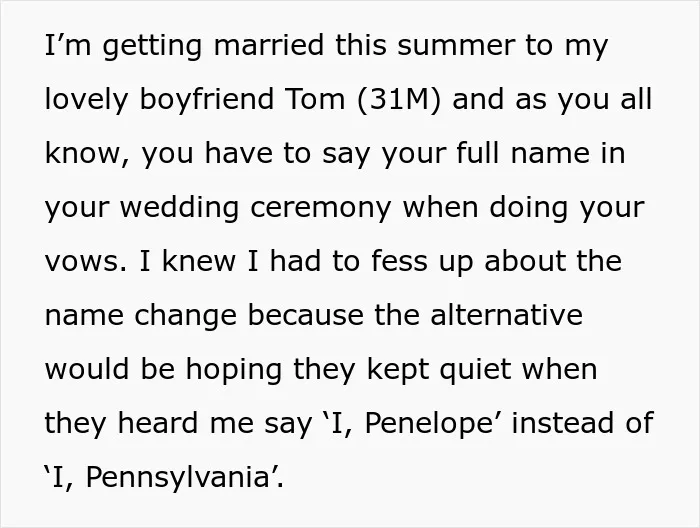Viewport: 700px width, 528px height.
Task: Click the '(31M)' age tag
Action: click(399, 100)
